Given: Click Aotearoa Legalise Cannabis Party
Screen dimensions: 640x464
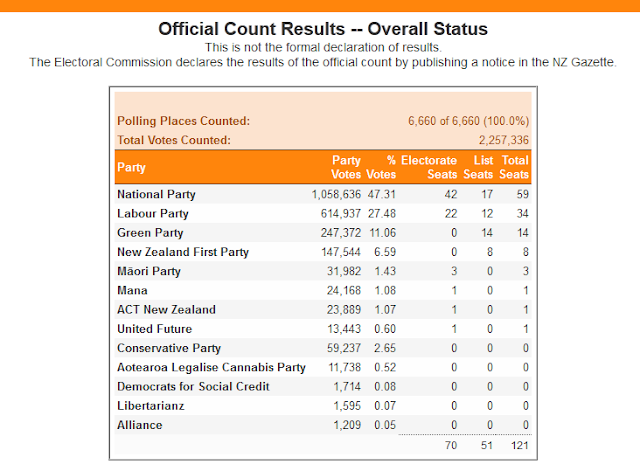Looking at the screenshot, I should click(211, 367).
